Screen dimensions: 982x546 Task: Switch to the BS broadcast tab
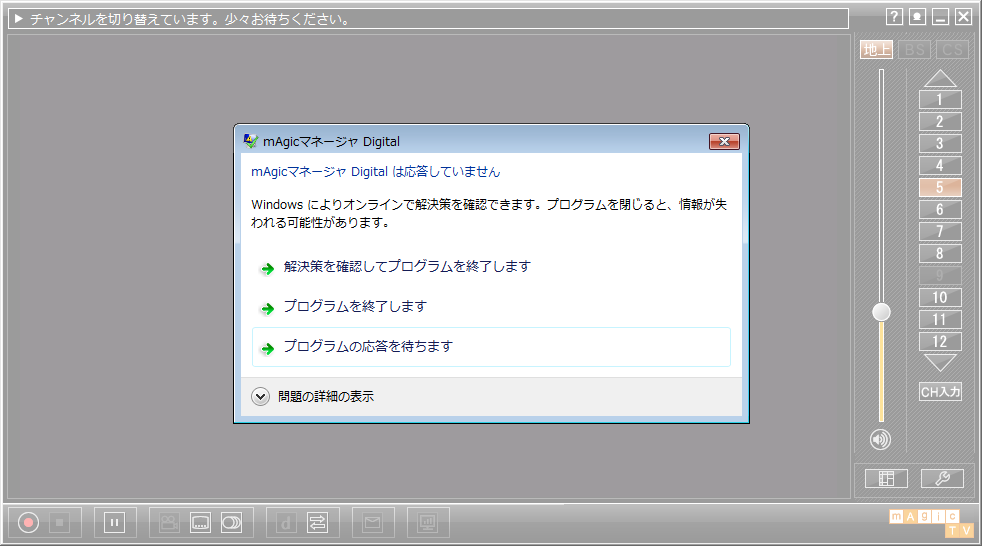(914, 49)
